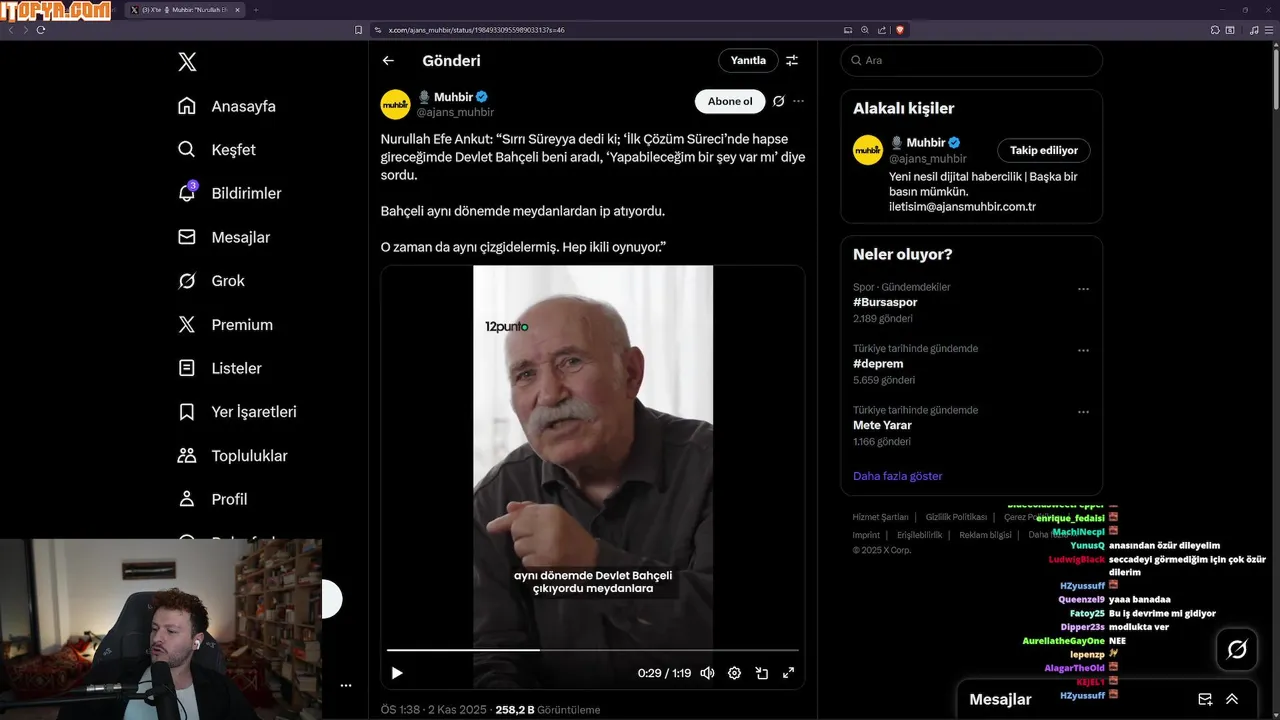Open the iletisim@ajansmuhbir.com.tr link

coord(962,207)
